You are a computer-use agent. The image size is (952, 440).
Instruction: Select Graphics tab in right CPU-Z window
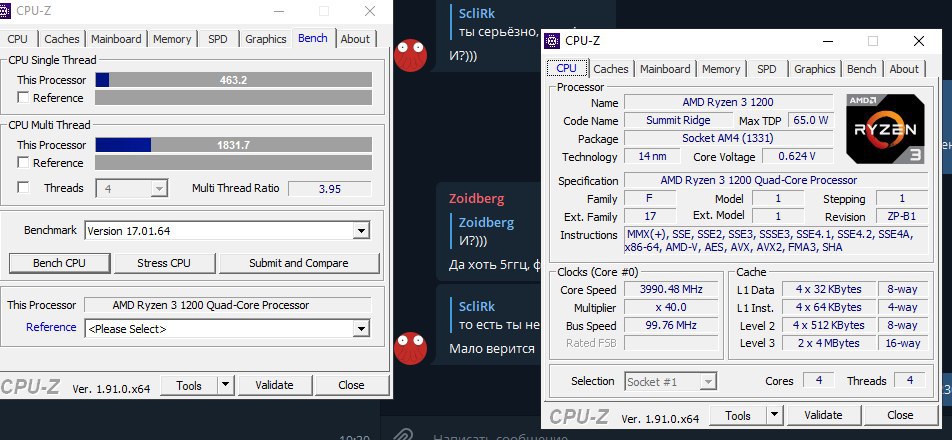click(814, 69)
